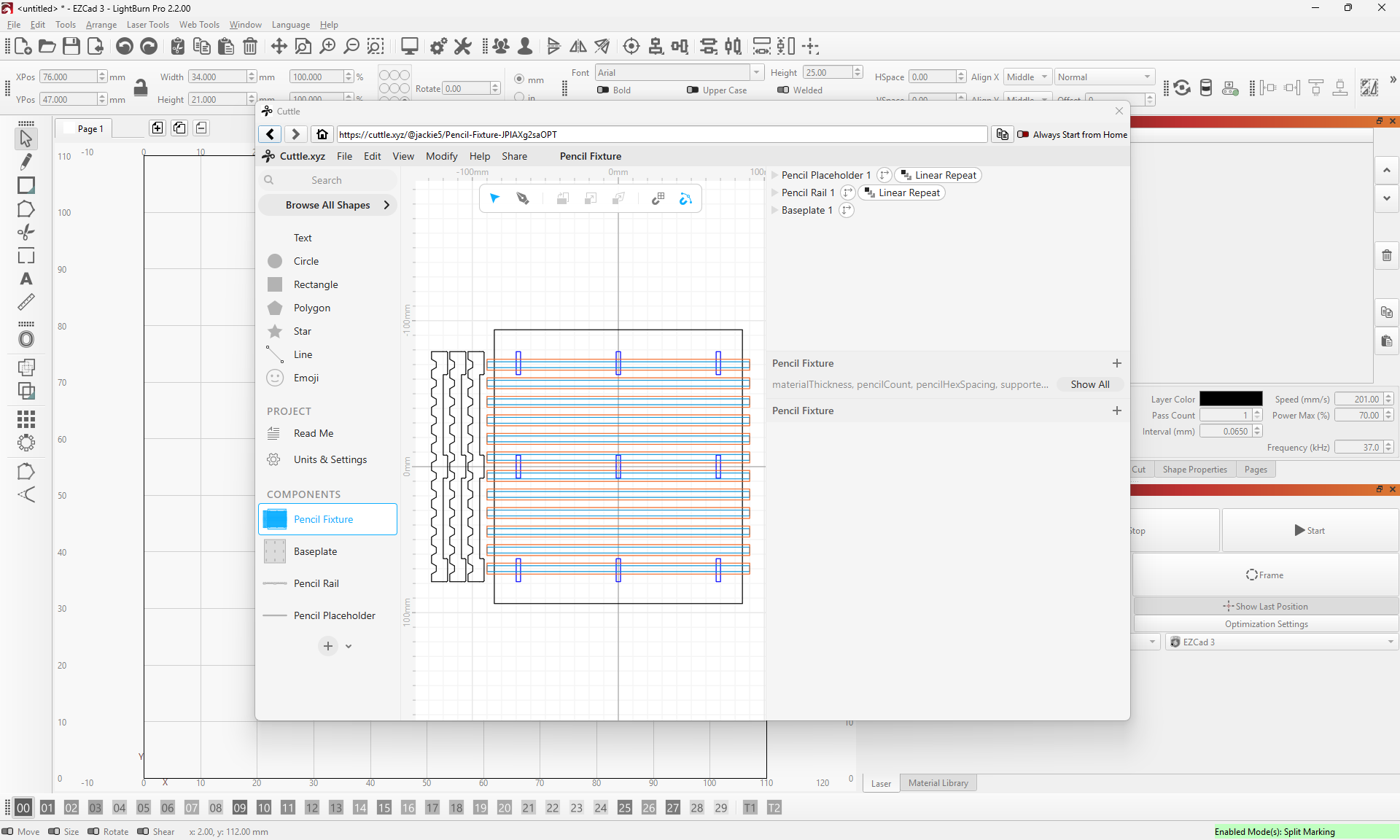Toggle the Bold font switch

[x=603, y=90]
